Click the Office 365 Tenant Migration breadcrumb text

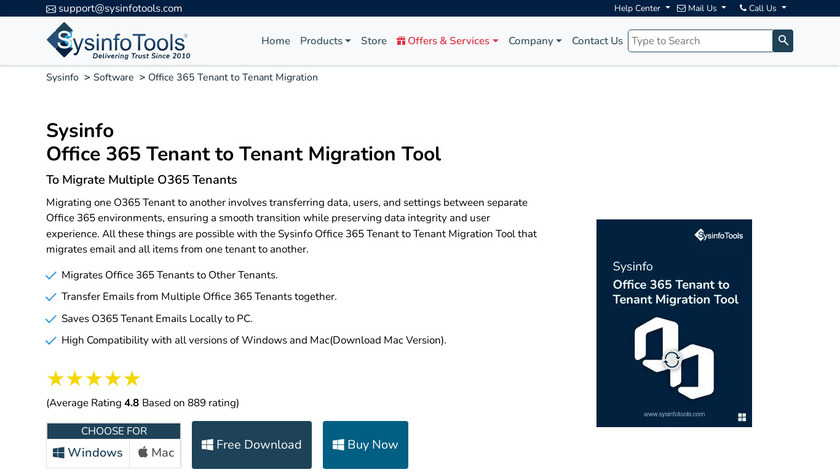coord(233,77)
